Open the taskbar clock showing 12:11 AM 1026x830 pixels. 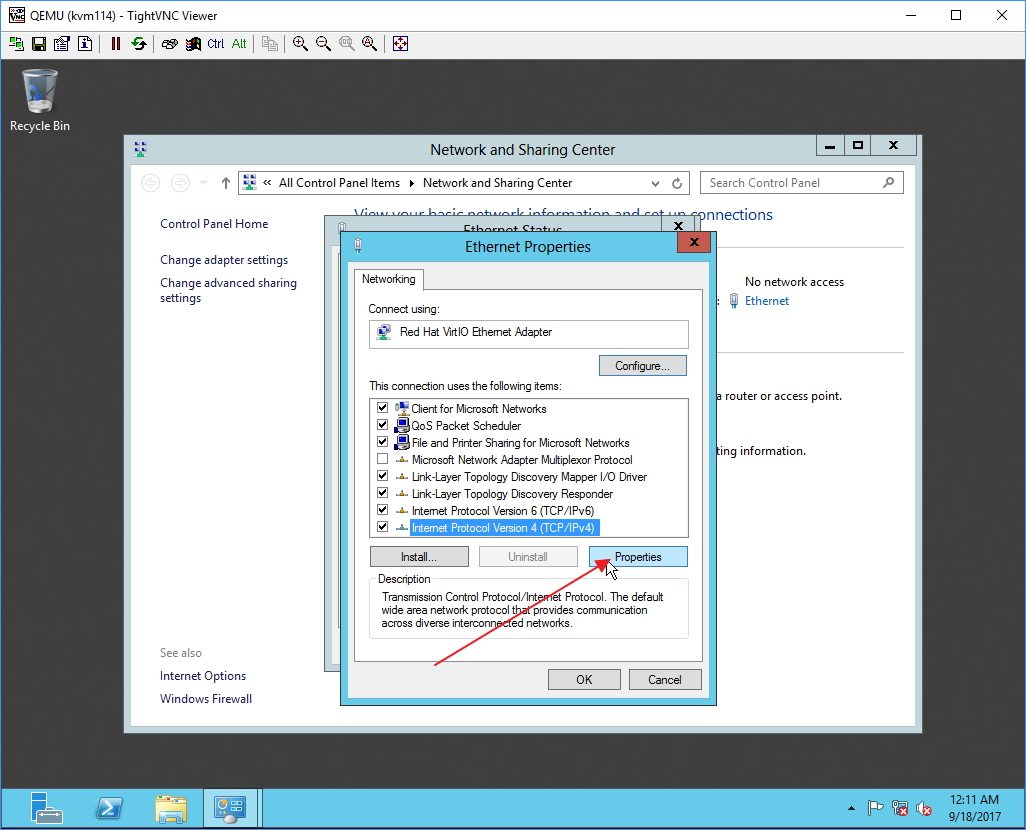(x=974, y=808)
